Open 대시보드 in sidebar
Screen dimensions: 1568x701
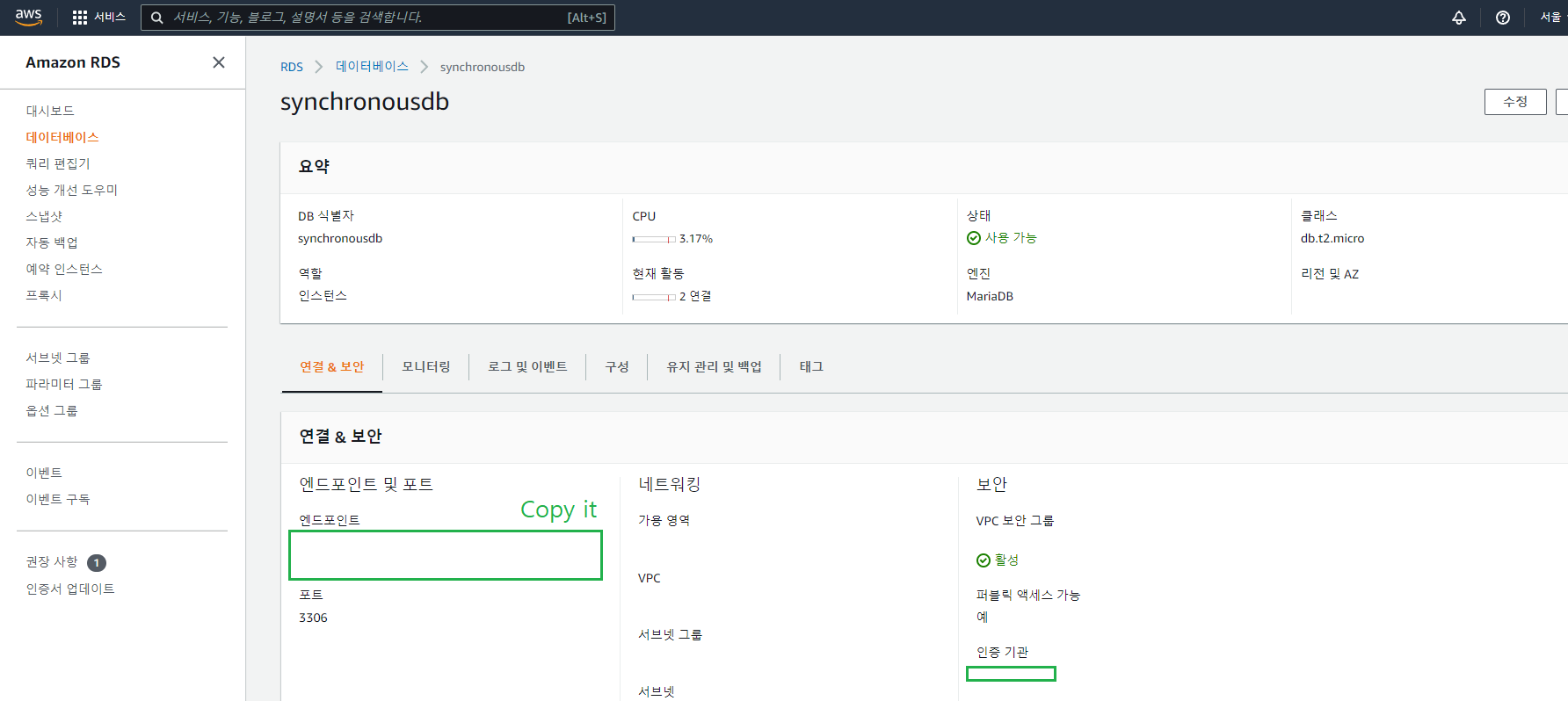[50, 111]
